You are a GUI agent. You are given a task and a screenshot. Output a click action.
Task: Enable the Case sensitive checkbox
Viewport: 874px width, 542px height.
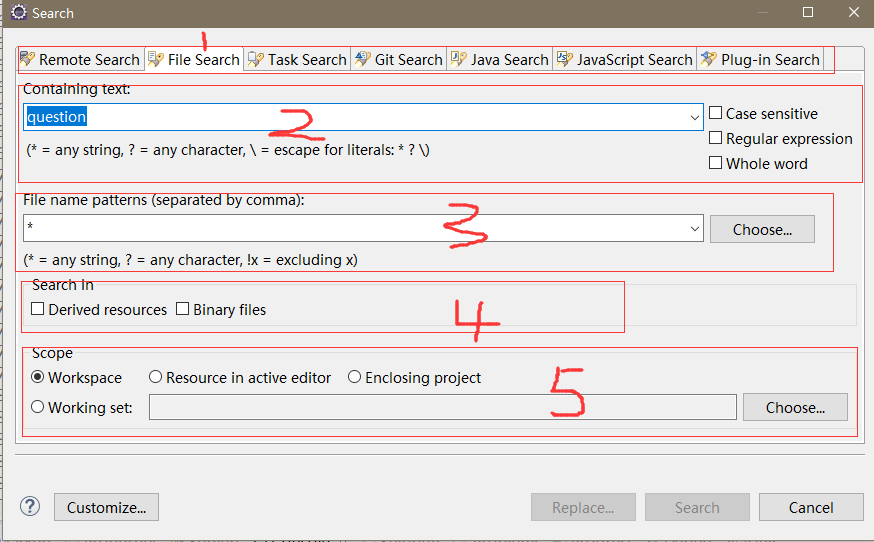tap(715, 114)
